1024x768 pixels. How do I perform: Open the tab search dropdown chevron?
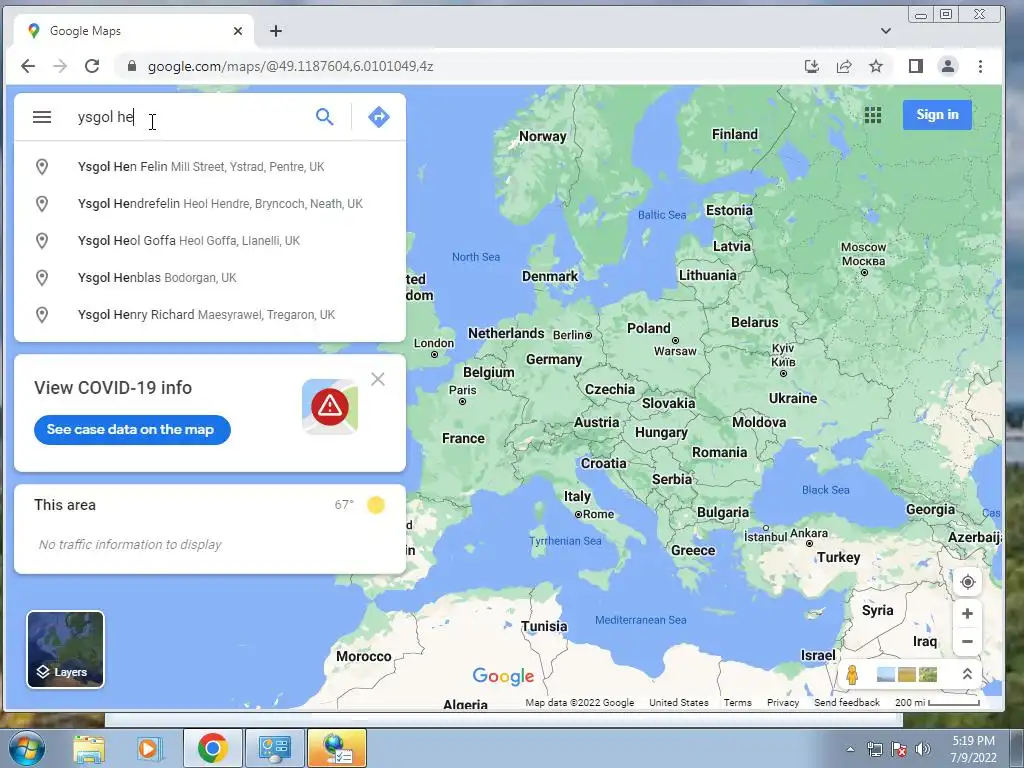coord(886,31)
